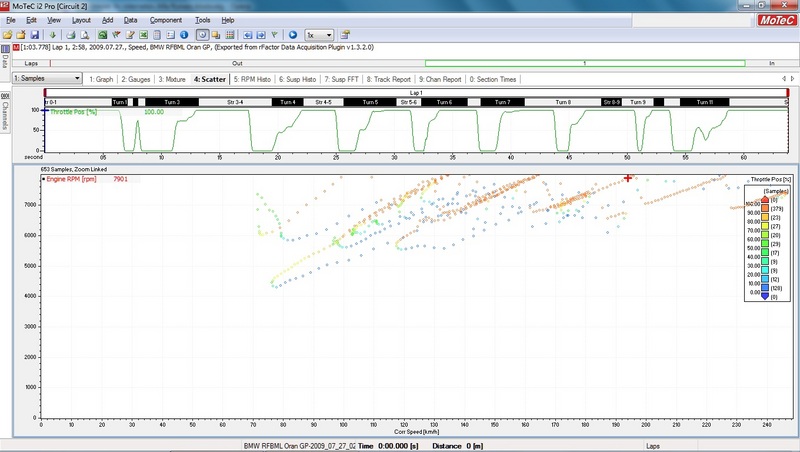The height and width of the screenshot is (452, 800).
Task: Click the properties icon after speed dropdown
Action: click(345, 35)
